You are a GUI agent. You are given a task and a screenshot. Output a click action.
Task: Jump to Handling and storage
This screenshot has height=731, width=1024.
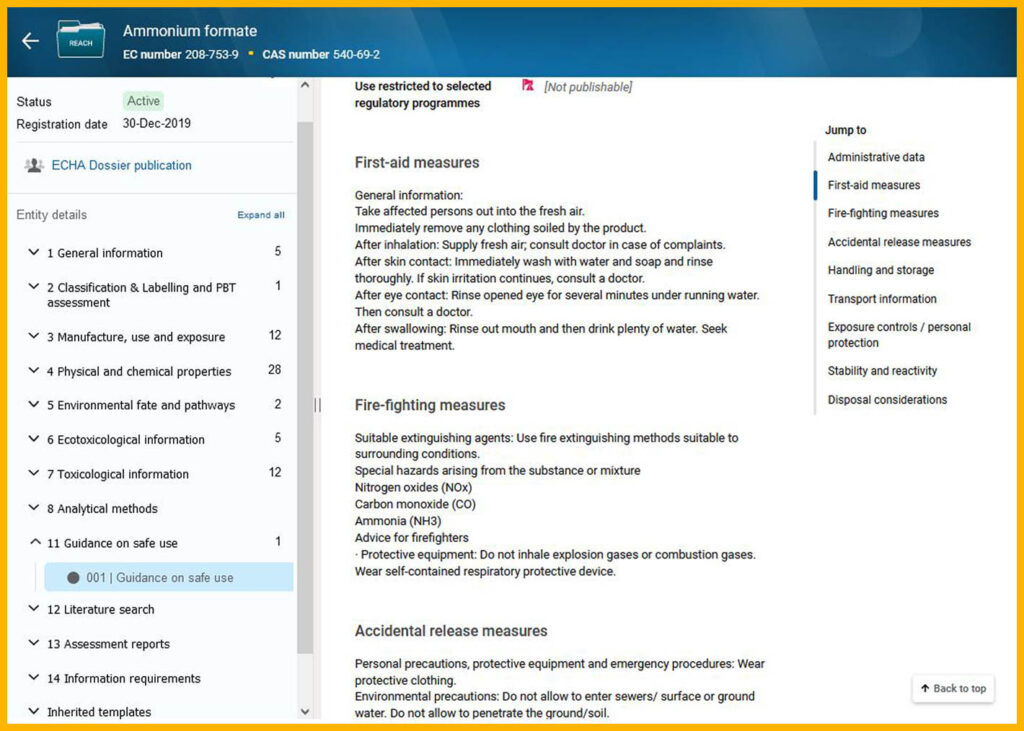(880, 270)
